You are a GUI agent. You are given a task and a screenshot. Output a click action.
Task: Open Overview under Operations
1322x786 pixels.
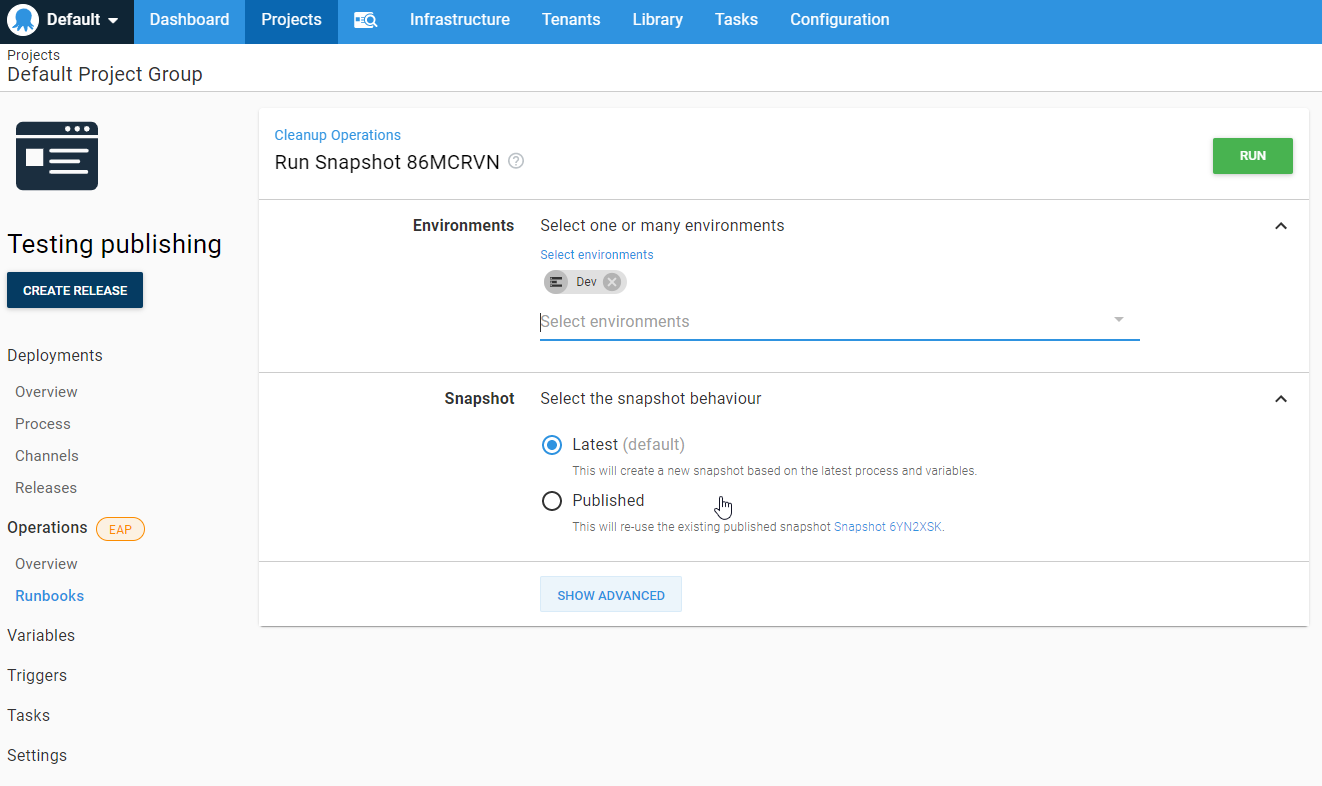(46, 564)
